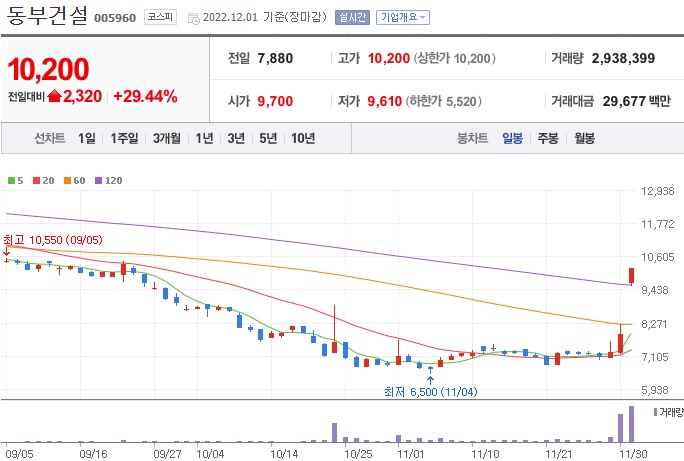The height and width of the screenshot is (461, 684).
Task: Switch to the 일봉 daily candle chart
Action: (512, 138)
